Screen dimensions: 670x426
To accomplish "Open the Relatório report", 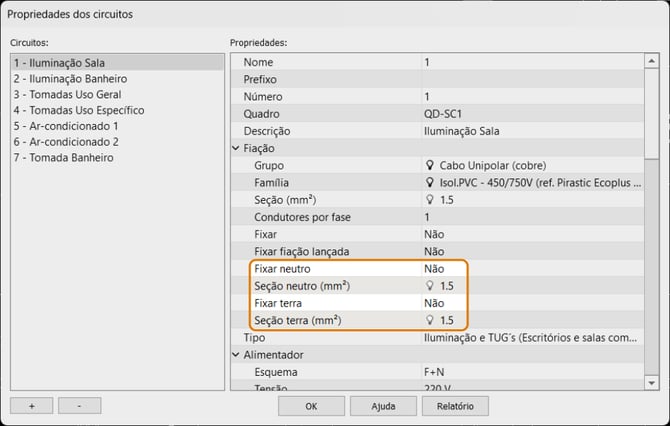I will pyautogui.click(x=455, y=406).
